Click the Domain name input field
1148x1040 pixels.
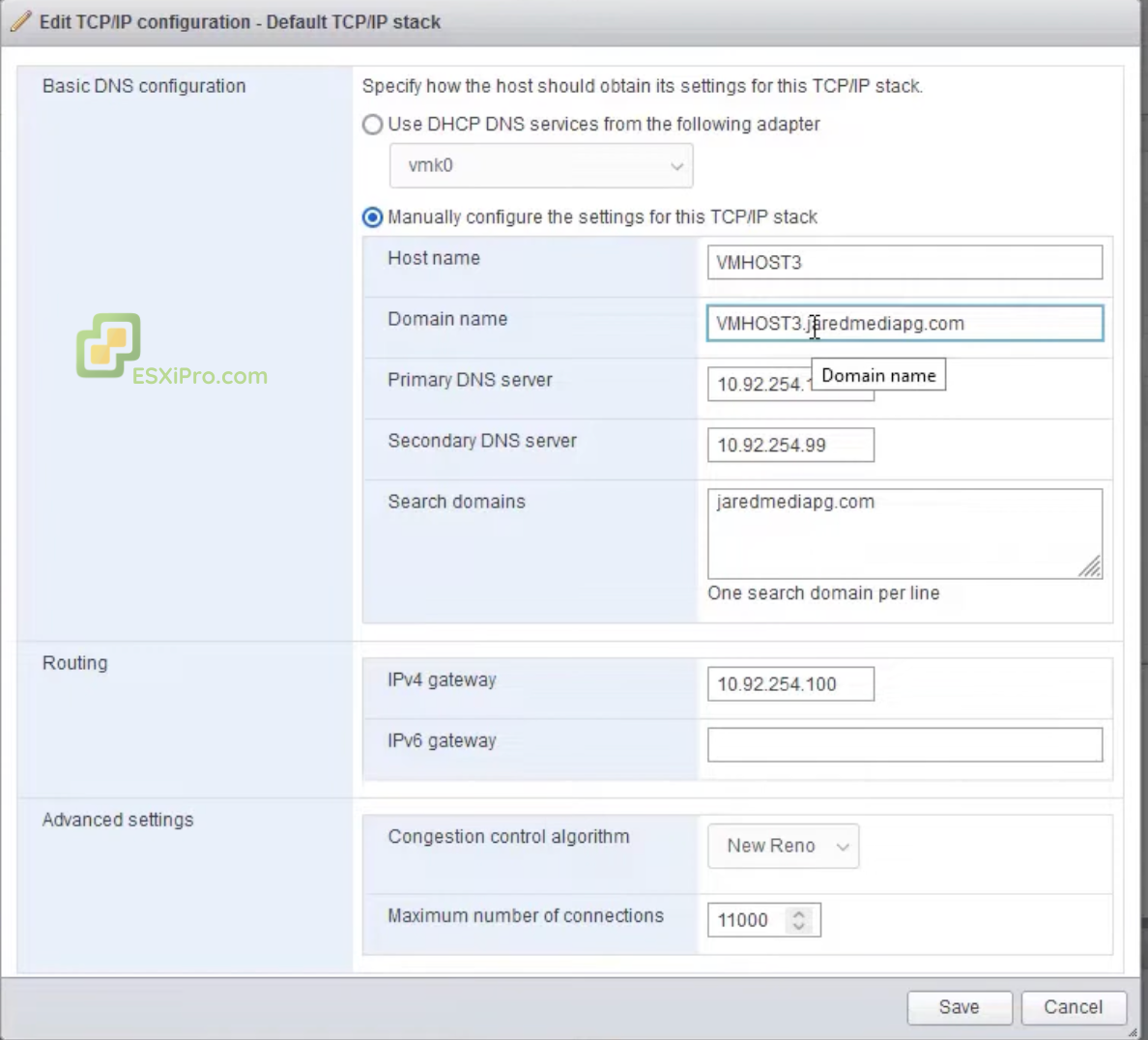(x=904, y=324)
